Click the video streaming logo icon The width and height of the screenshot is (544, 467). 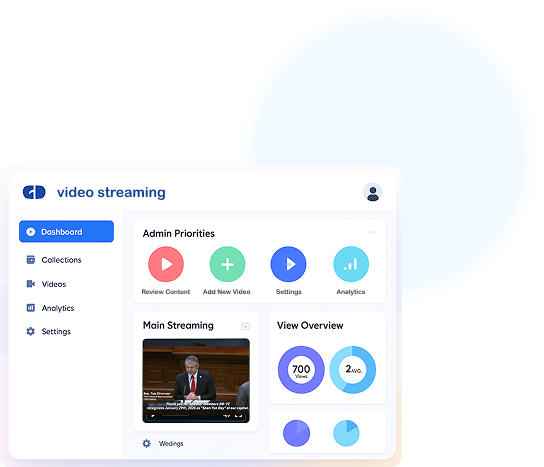point(34,192)
